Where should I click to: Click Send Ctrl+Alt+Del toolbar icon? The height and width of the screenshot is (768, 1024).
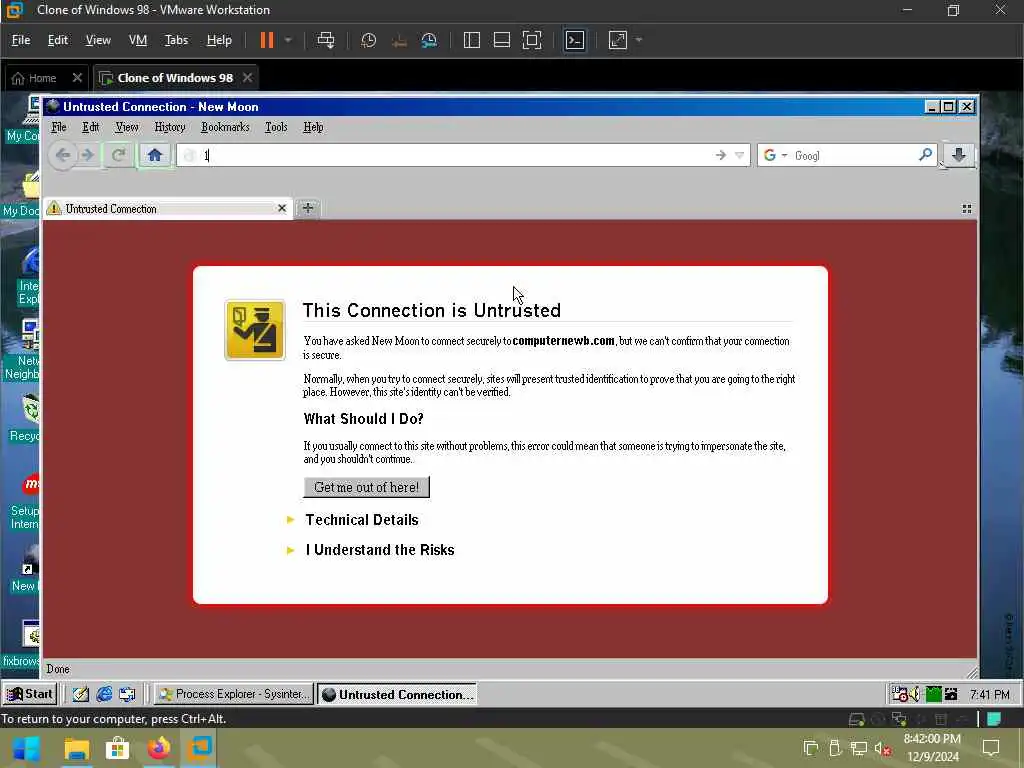click(325, 40)
